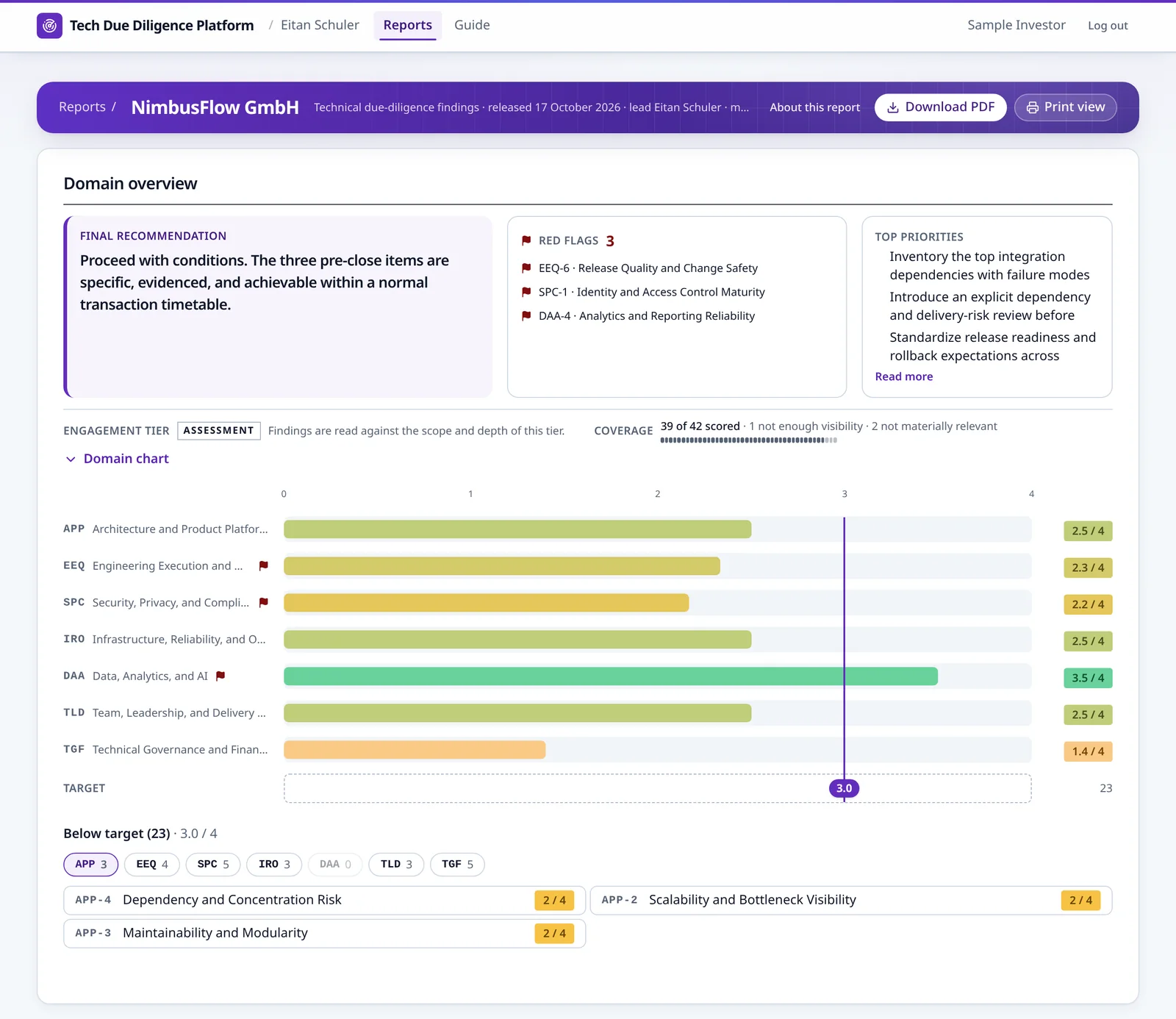This screenshot has width=1176, height=1019.
Task: Click the orange TGF Technical Governance bar
Action: (x=415, y=750)
